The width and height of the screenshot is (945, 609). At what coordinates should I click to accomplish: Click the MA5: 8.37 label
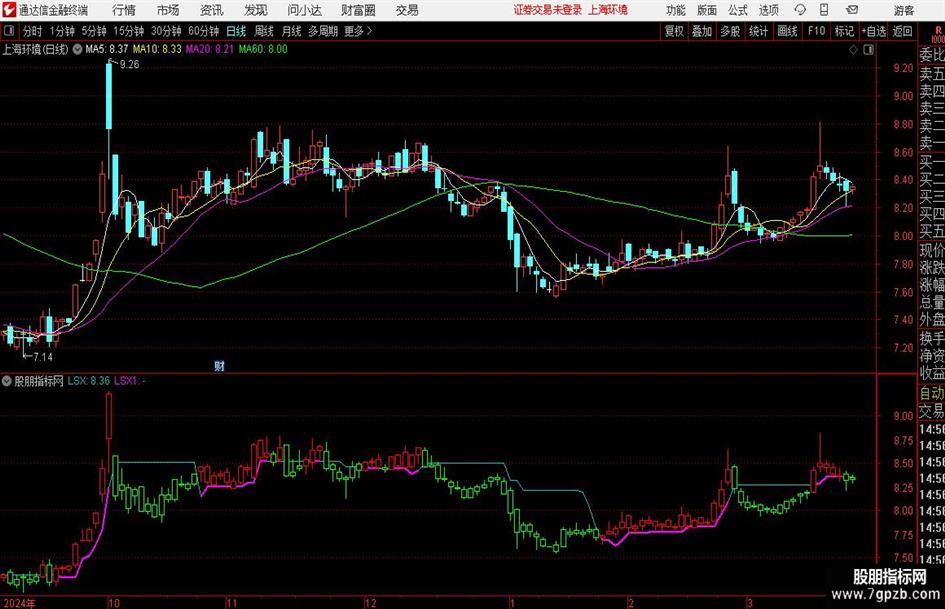(x=107, y=49)
